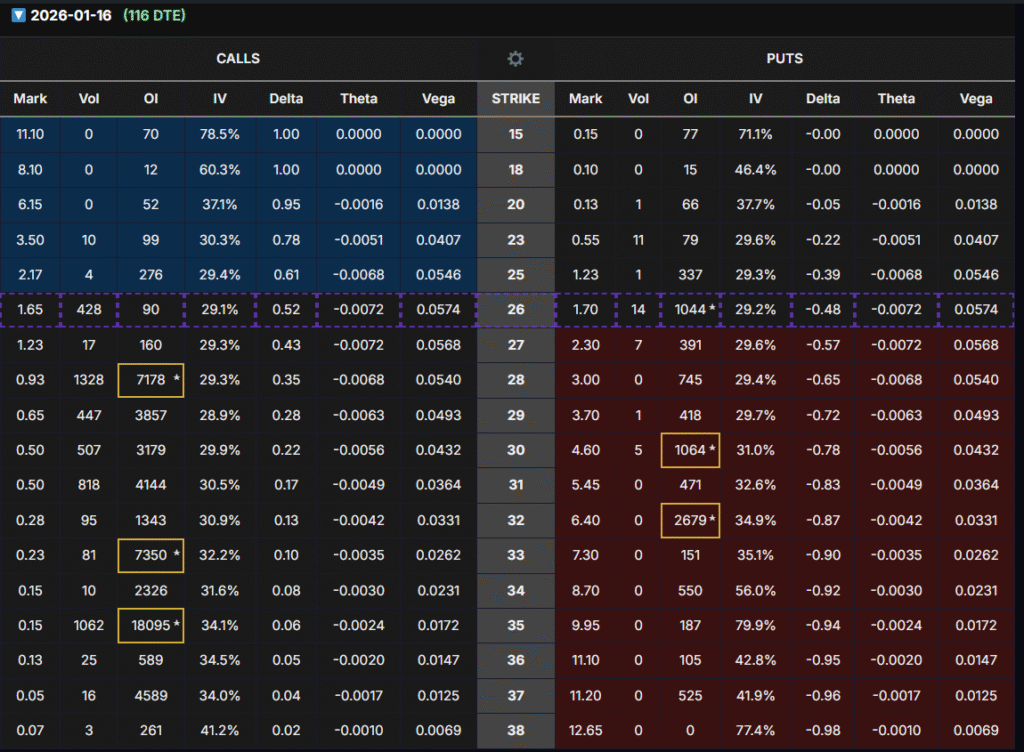The height and width of the screenshot is (752, 1024).
Task: Collapse the 2026-01-16 expiration section arrow
Action: [x=17, y=16]
